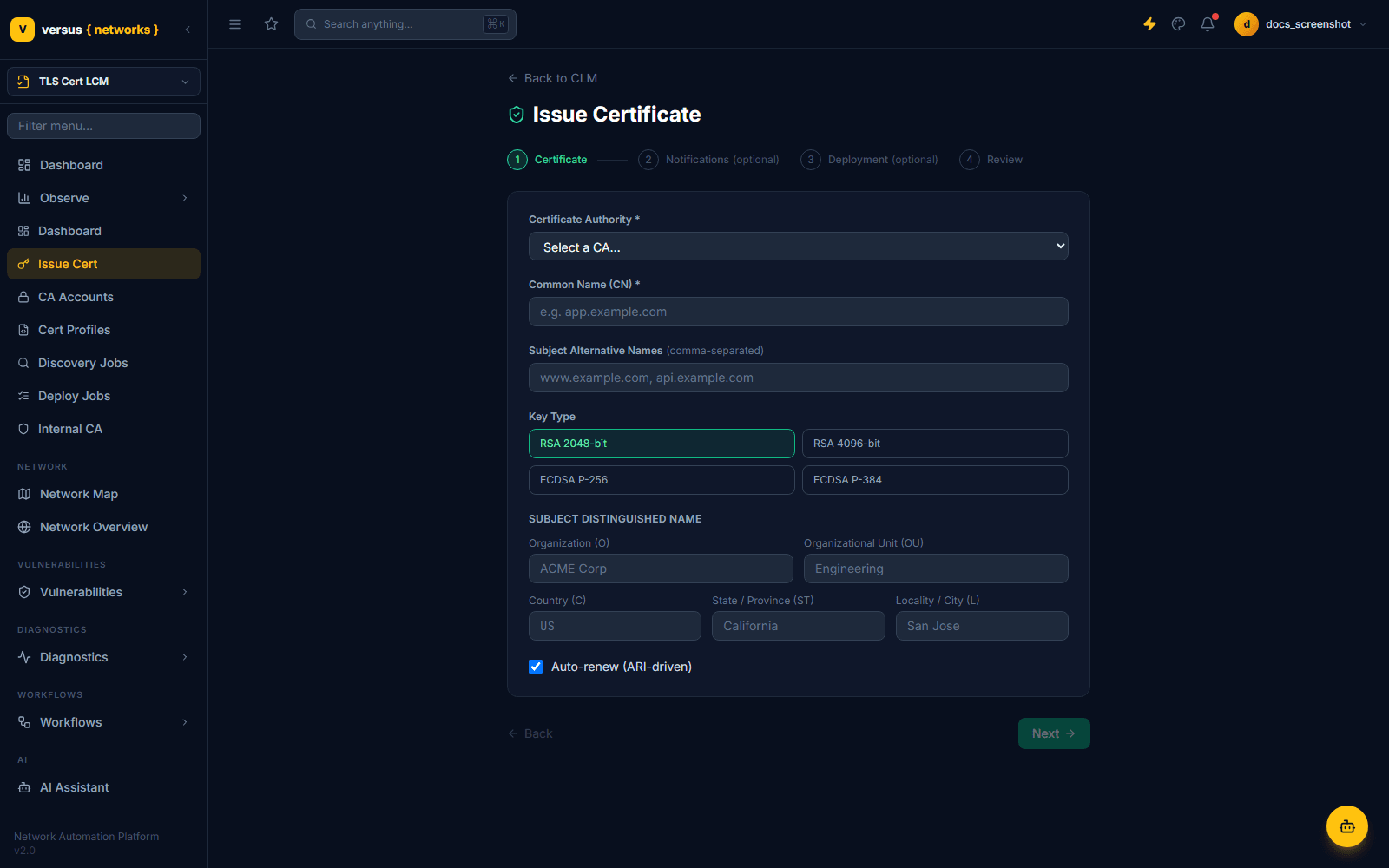This screenshot has width=1389, height=868.
Task: Click the versus networks logo
Action: (85, 30)
